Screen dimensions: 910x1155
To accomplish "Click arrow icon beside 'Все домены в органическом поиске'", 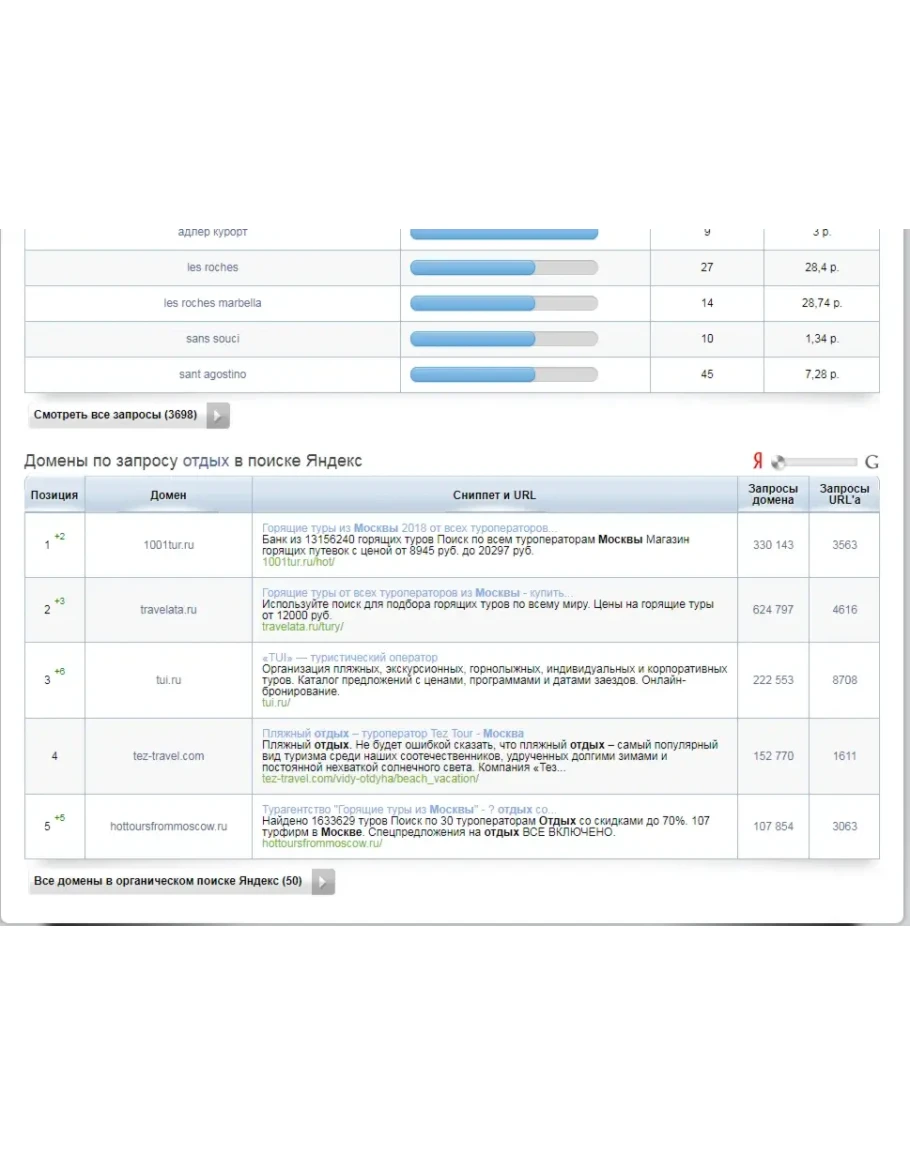I will [x=323, y=882].
